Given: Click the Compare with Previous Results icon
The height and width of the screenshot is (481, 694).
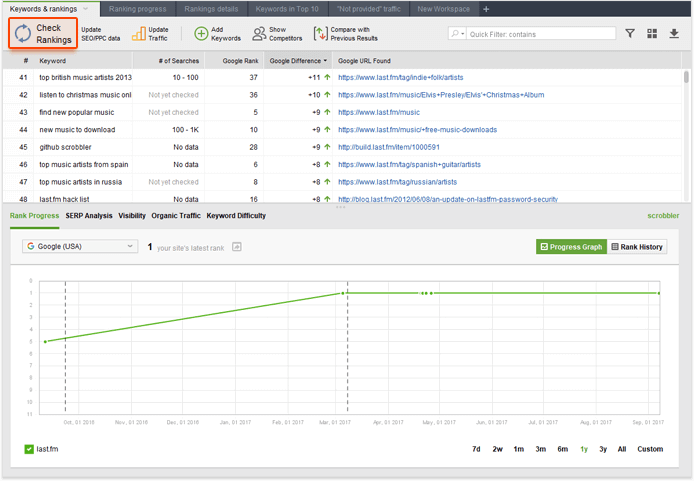Looking at the screenshot, I should click(x=320, y=34).
